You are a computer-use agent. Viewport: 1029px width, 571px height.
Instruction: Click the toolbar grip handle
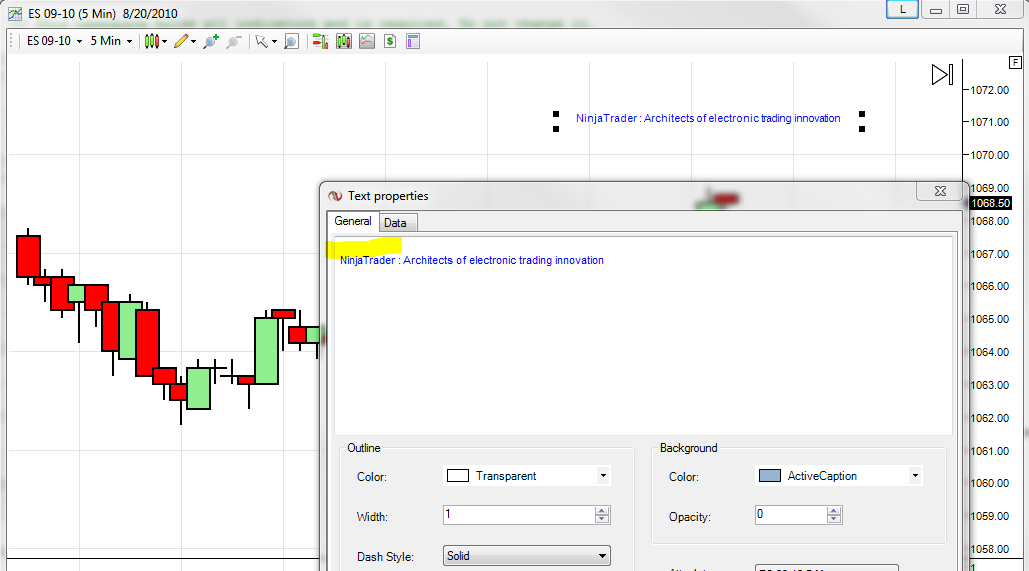[x=11, y=41]
